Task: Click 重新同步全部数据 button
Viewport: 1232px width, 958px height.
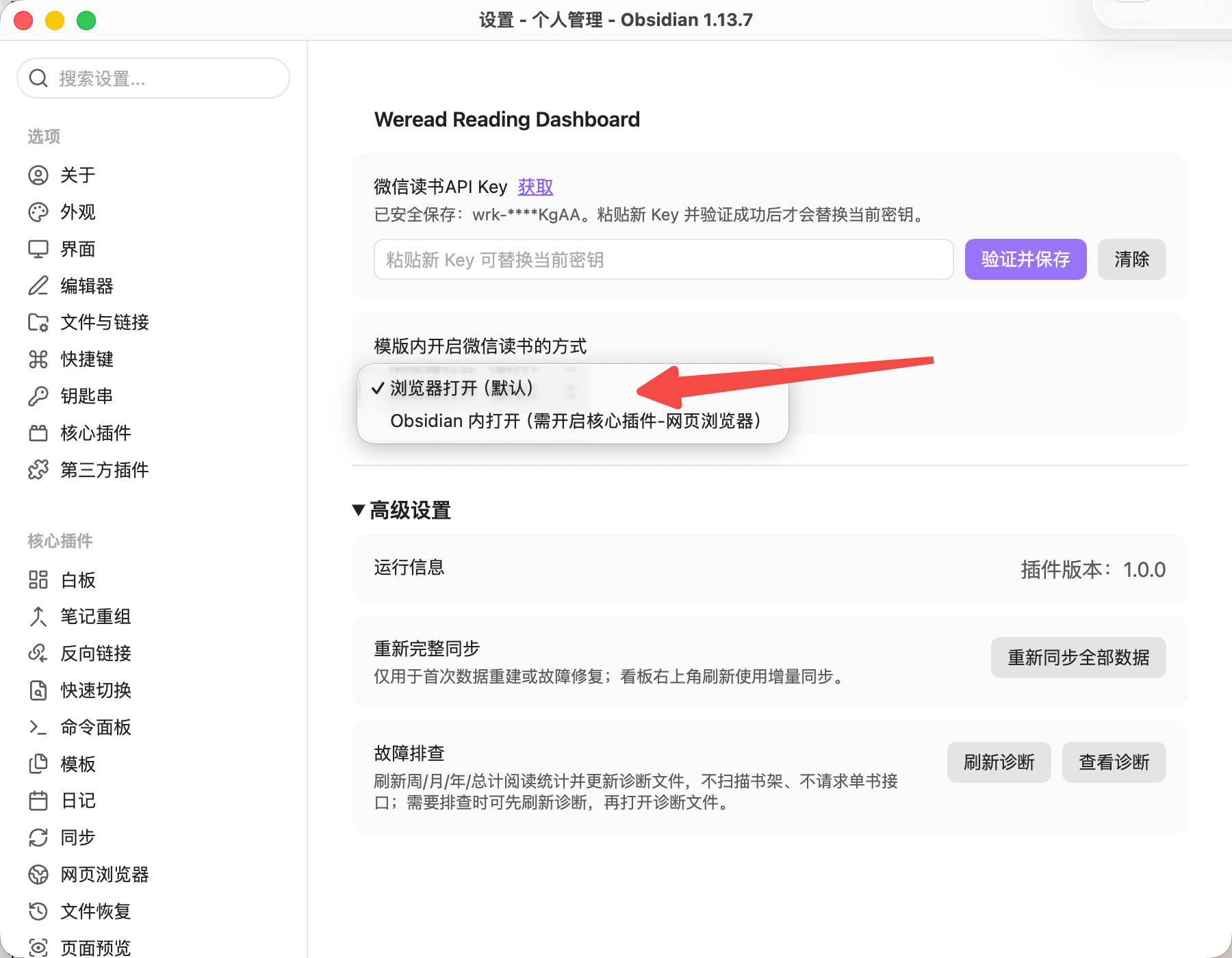Action: [x=1078, y=658]
